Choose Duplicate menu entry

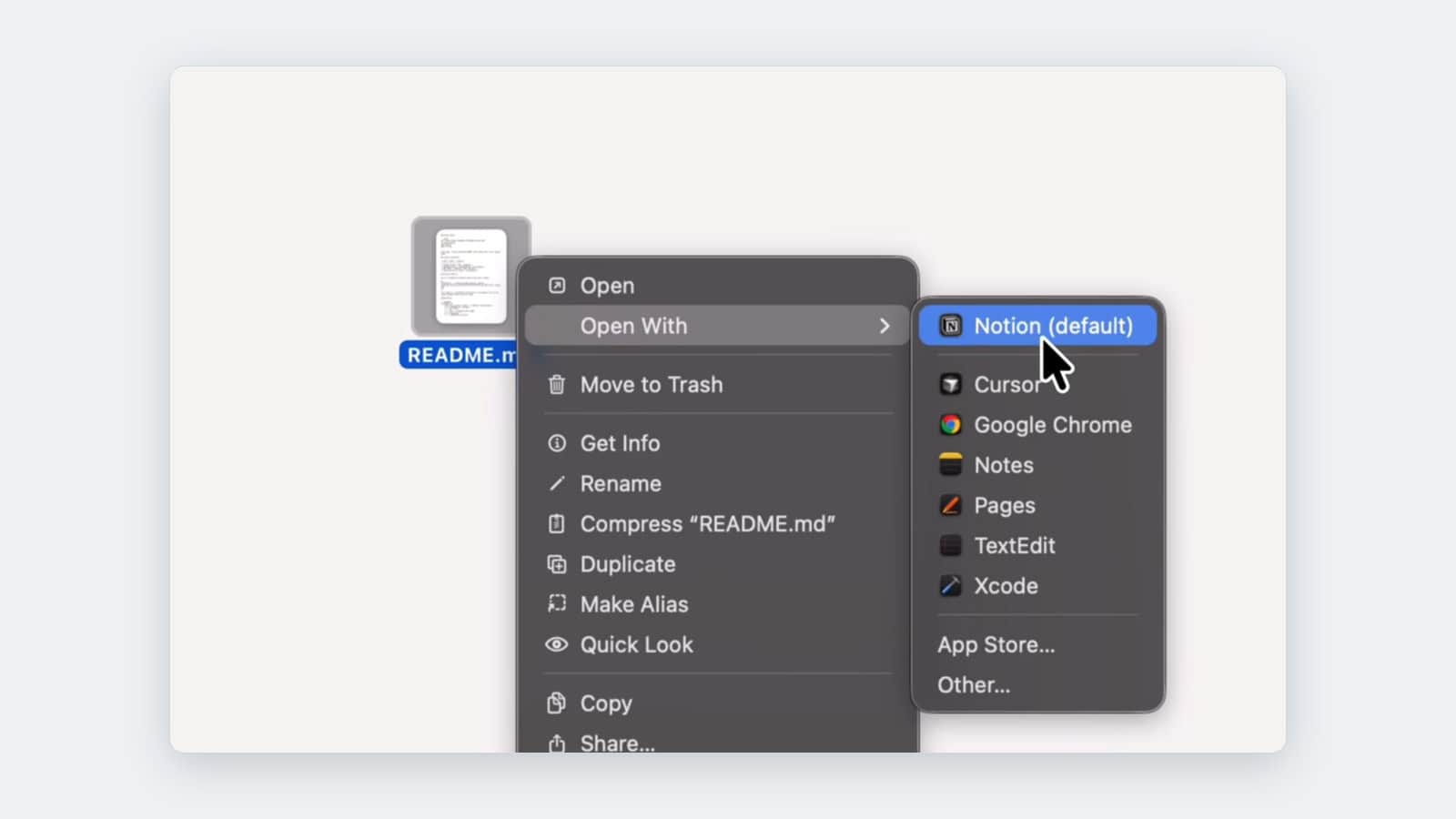(x=717, y=564)
